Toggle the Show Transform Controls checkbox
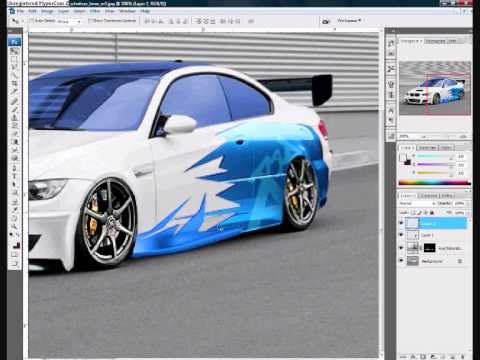The height and width of the screenshot is (360, 480). 90,21
